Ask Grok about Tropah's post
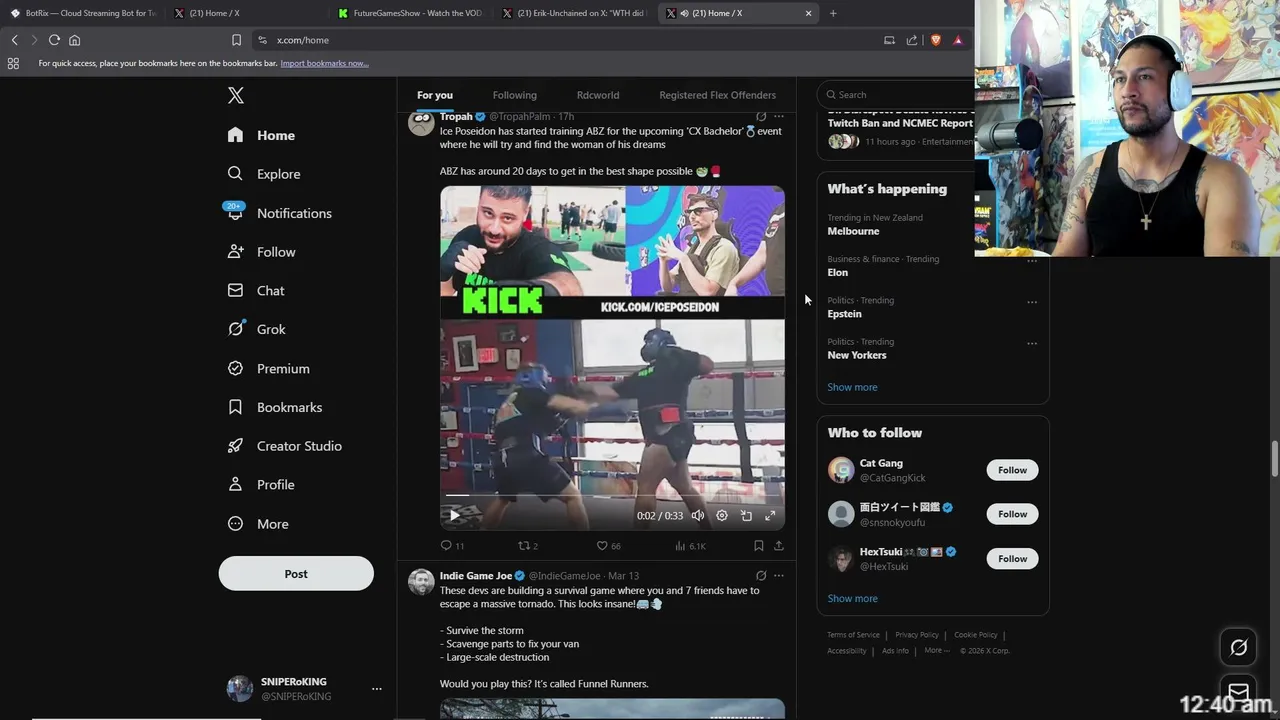 tap(761, 116)
